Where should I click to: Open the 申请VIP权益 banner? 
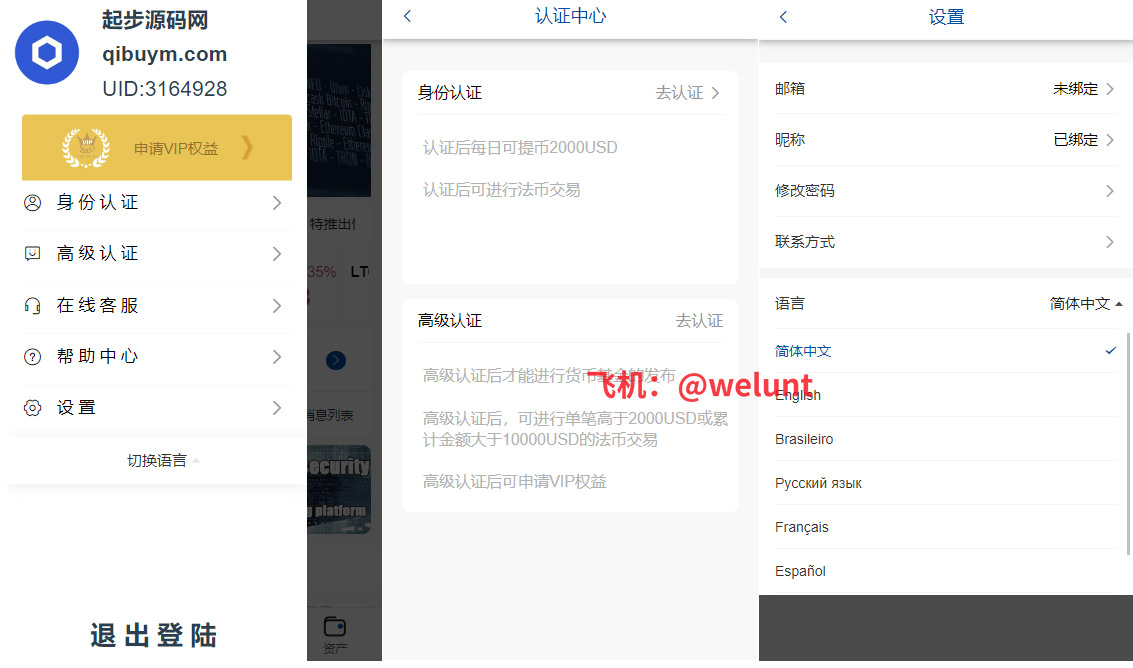click(x=157, y=147)
